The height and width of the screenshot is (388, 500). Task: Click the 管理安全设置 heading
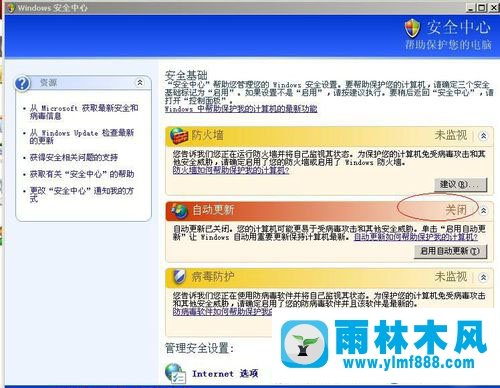click(199, 348)
